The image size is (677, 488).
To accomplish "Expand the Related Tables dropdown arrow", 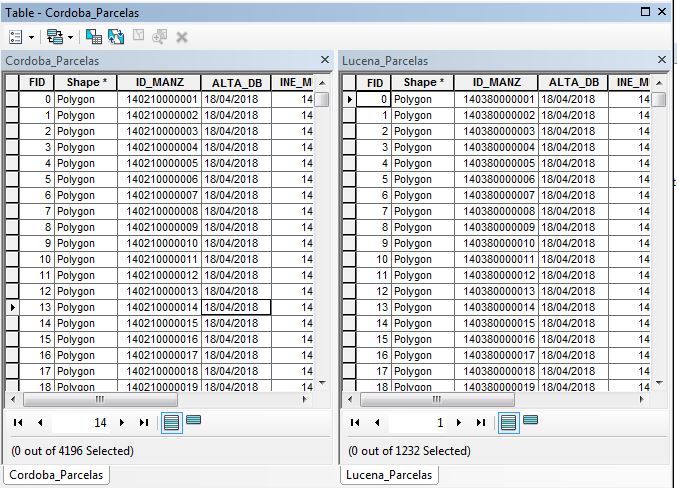I will pos(69,37).
